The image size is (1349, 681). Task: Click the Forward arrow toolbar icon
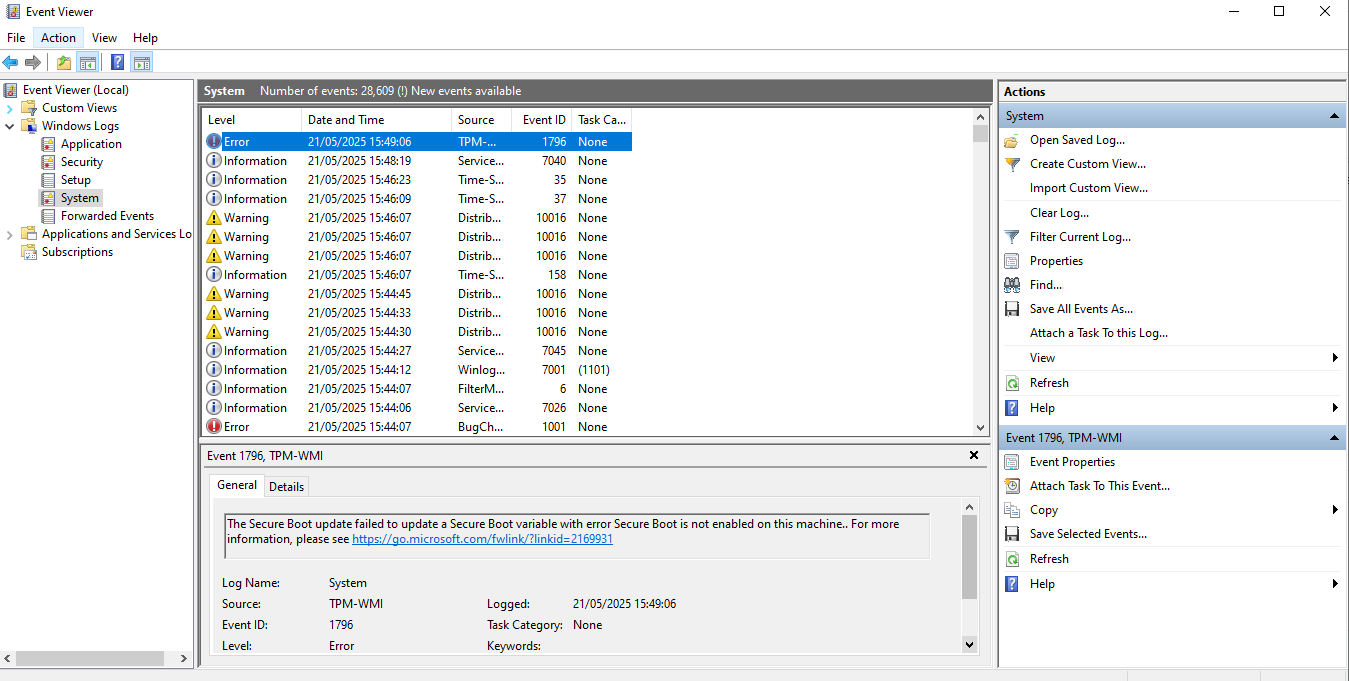pos(33,63)
